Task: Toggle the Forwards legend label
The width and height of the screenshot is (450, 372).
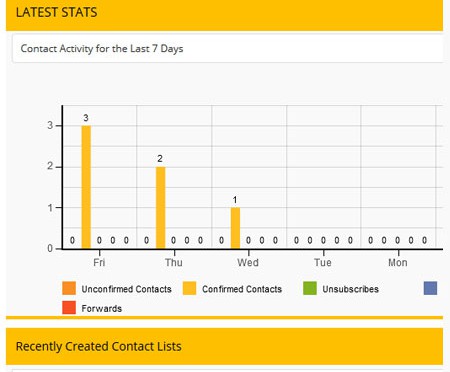Action: [102, 308]
